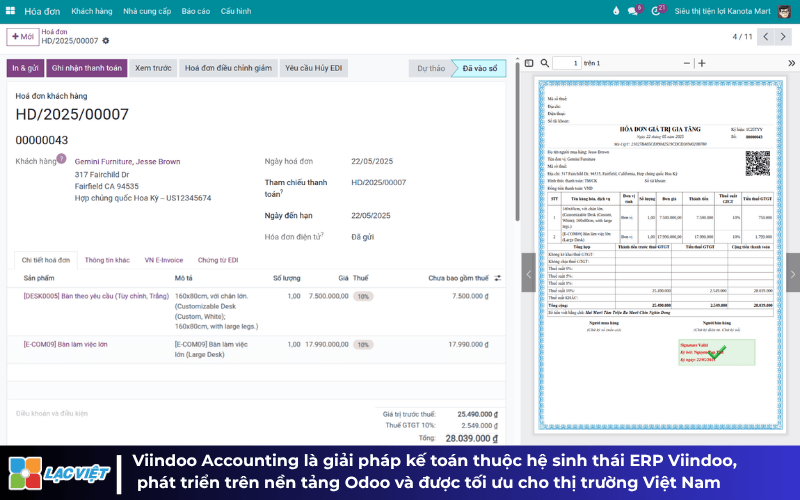Select the Dự thảo status stage
The height and width of the screenshot is (500, 800).
click(431, 68)
